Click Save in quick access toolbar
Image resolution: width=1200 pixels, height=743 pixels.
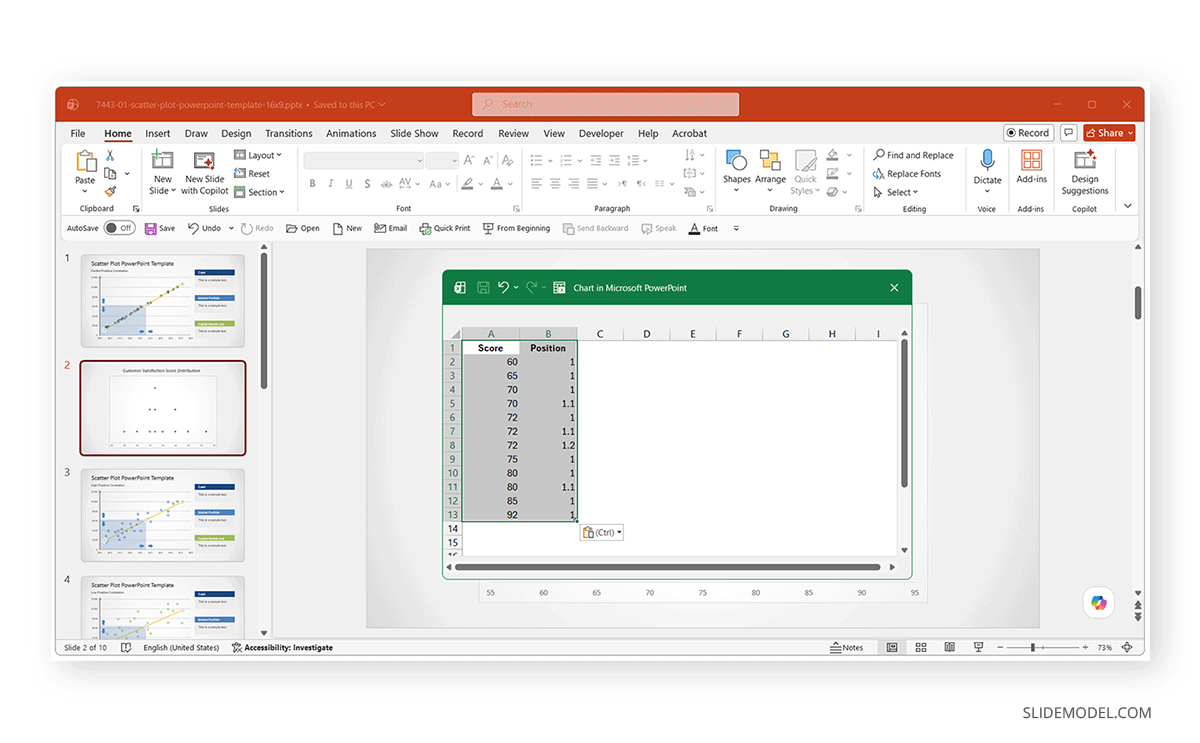[160, 228]
